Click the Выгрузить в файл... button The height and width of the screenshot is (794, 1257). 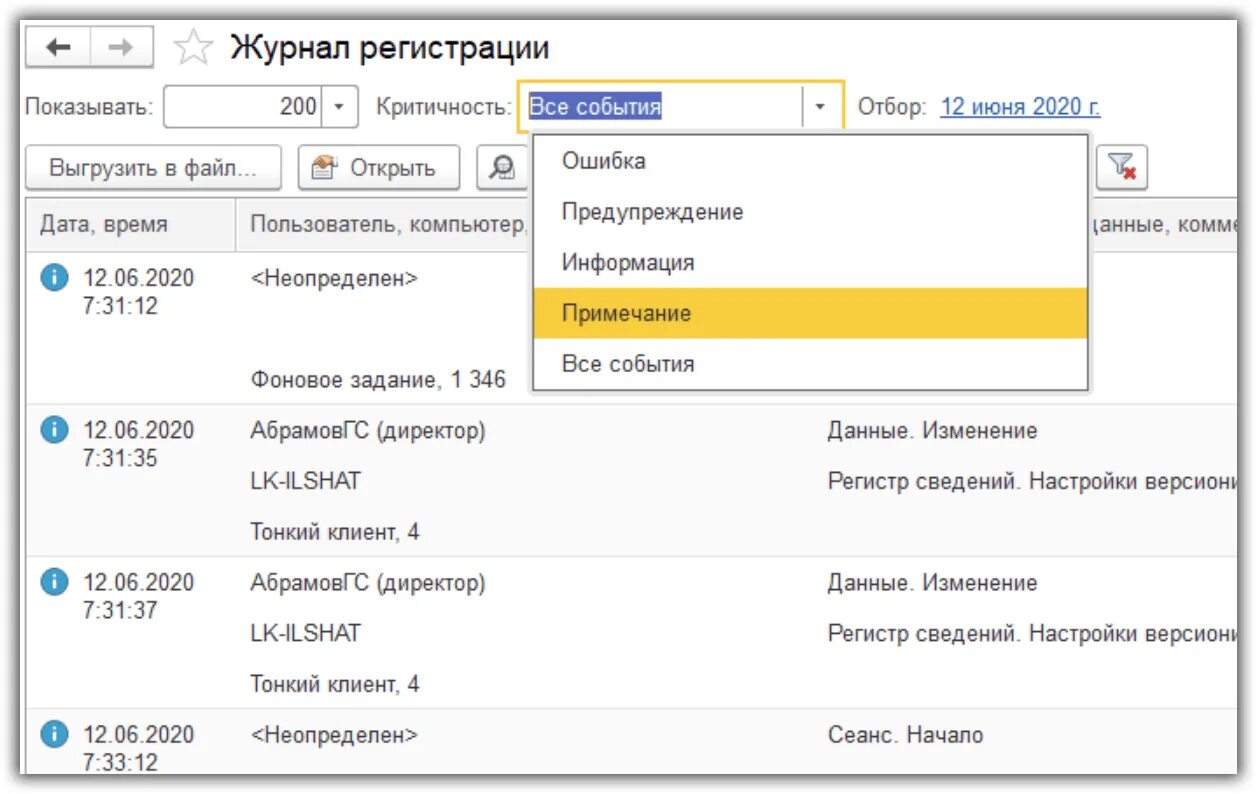[x=153, y=168]
